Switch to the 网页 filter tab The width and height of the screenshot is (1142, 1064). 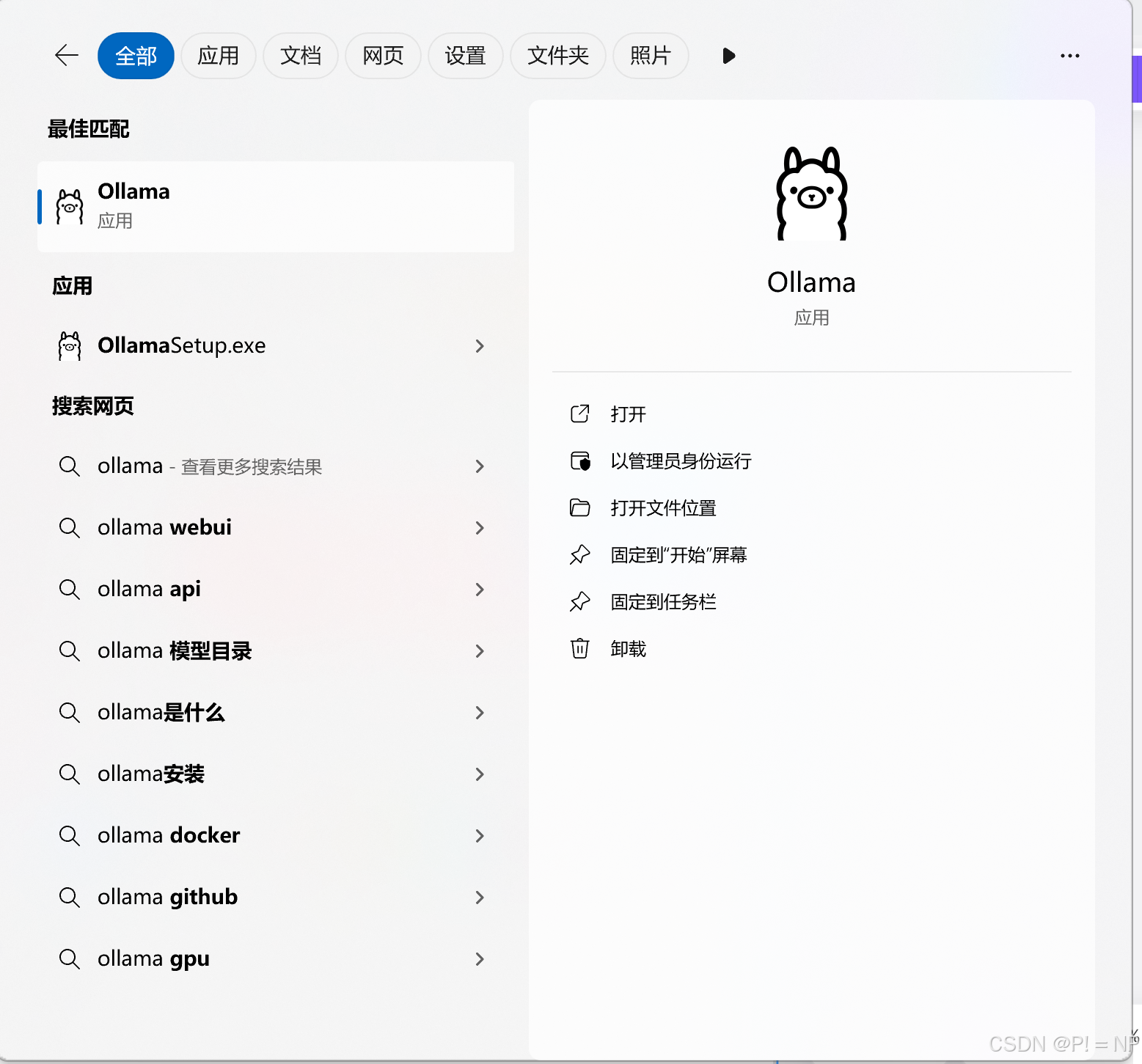tap(383, 56)
